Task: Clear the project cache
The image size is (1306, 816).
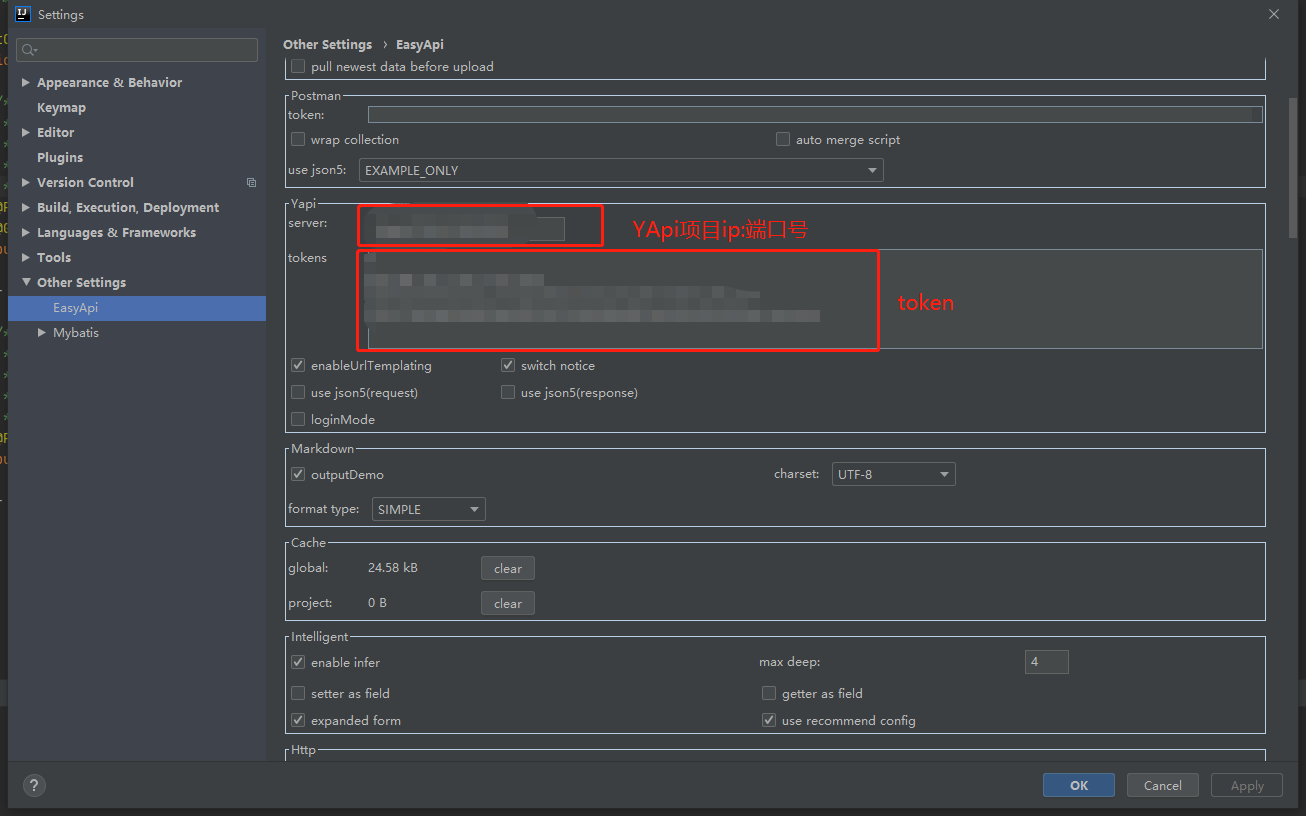Action: 508,604
